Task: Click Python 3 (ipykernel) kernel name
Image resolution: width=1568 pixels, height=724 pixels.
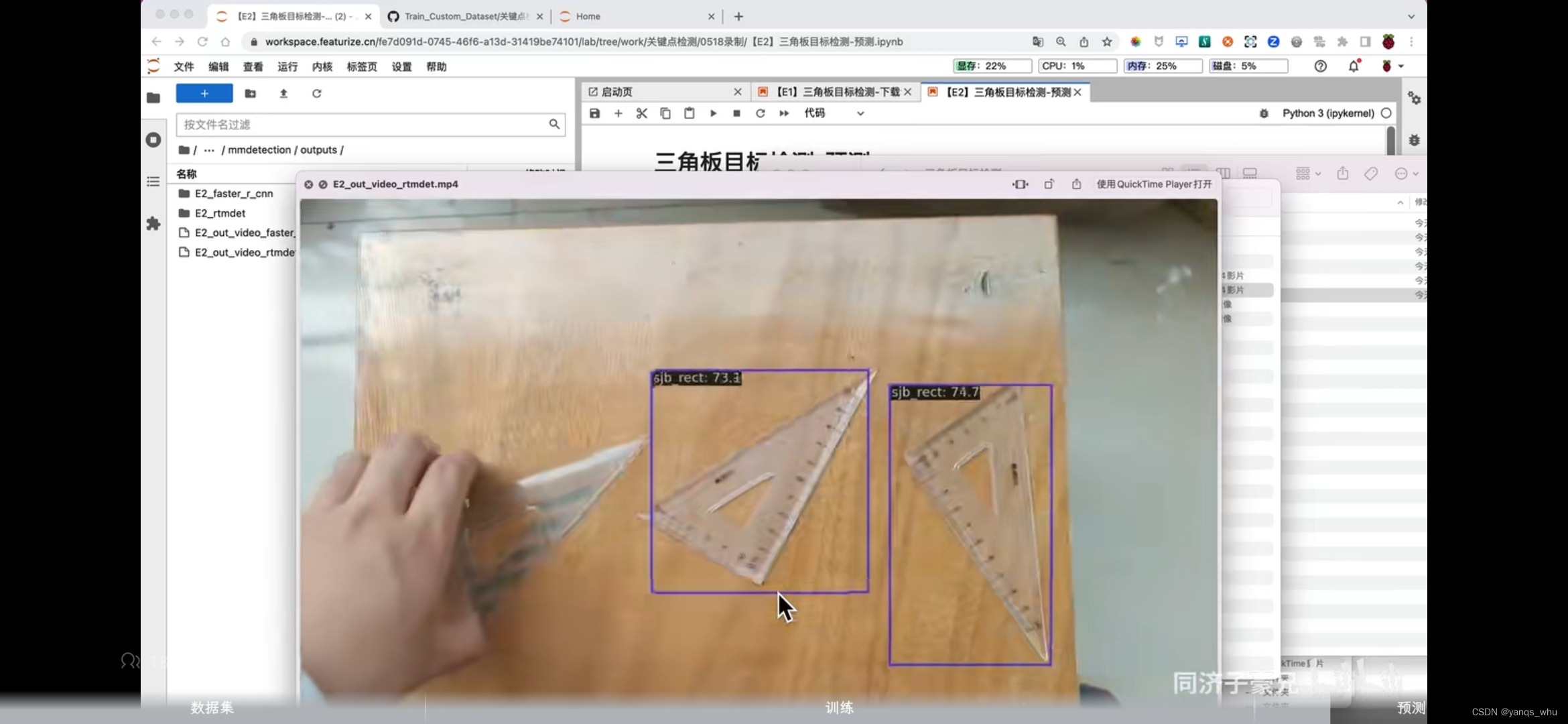Action: coord(1328,113)
